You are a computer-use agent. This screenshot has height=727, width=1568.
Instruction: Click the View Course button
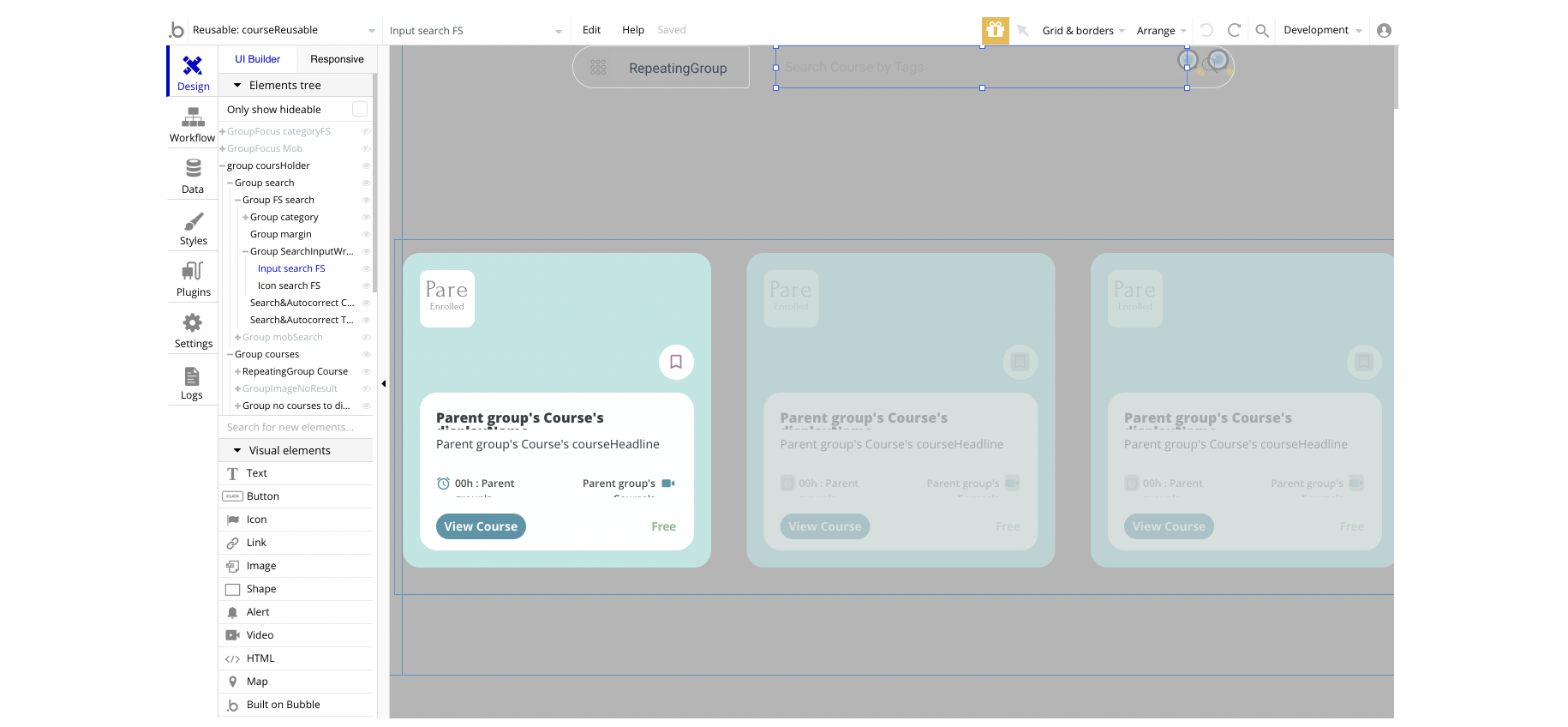pyautogui.click(x=481, y=526)
